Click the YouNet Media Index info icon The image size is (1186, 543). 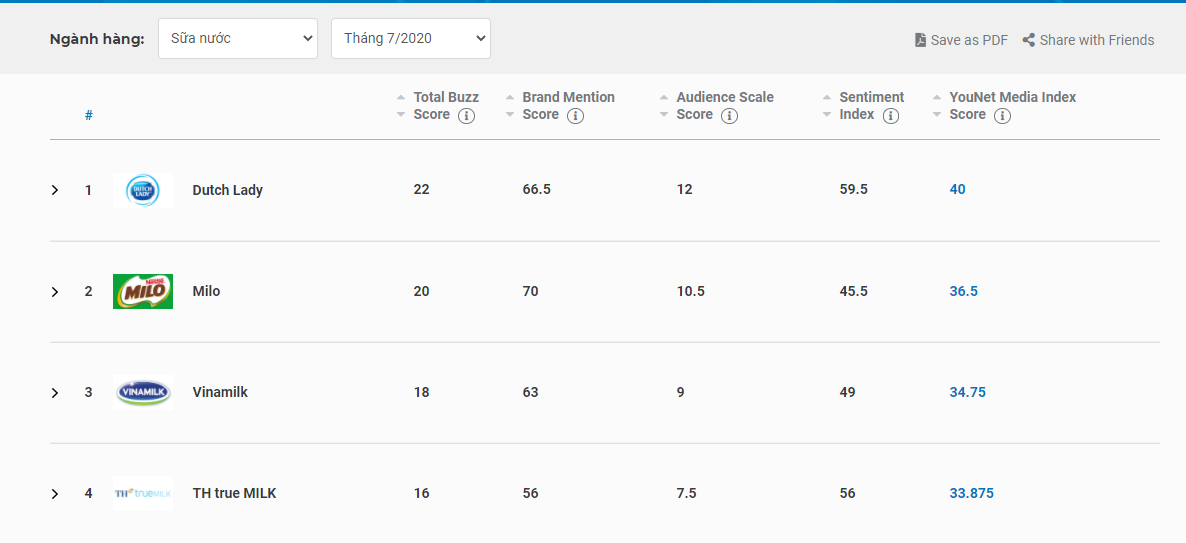[x=1002, y=116]
